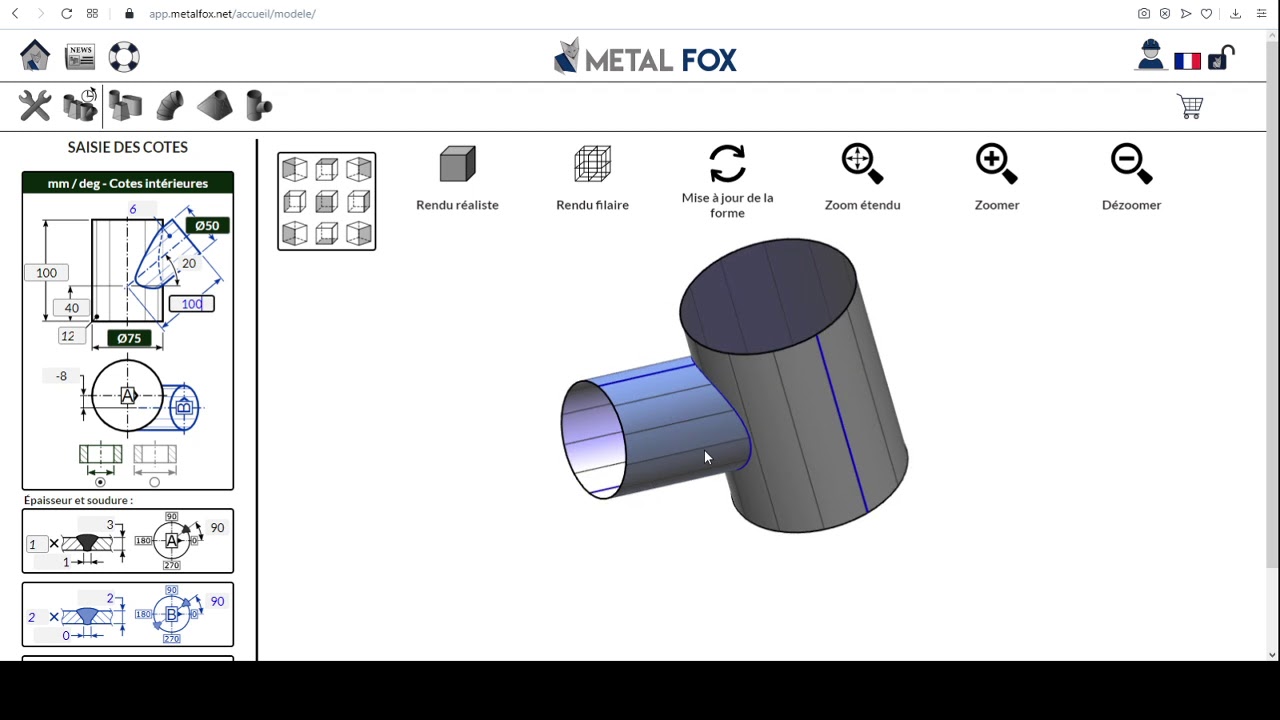
Task: Open the browser speed dial grid icon
Action: point(92,14)
